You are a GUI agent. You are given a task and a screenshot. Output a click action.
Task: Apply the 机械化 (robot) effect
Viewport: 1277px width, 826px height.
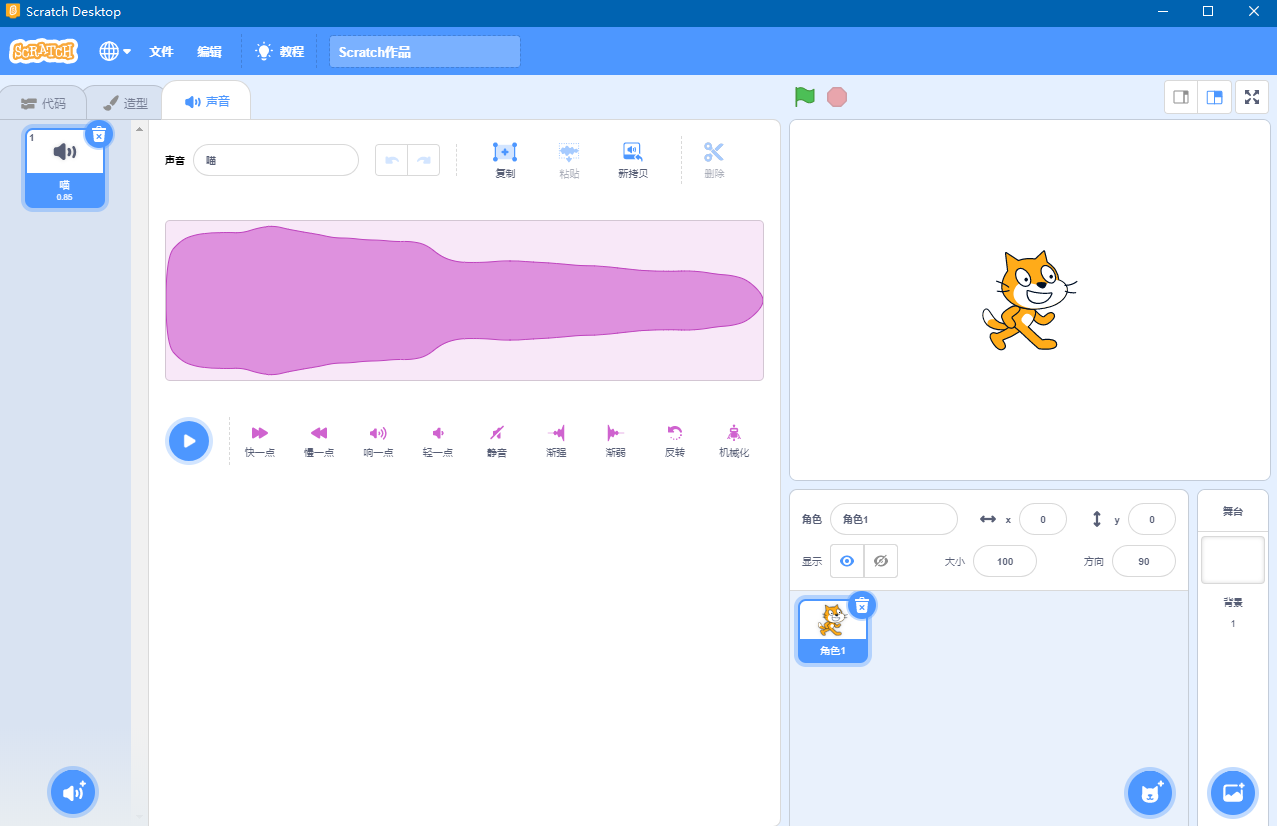tap(733, 440)
